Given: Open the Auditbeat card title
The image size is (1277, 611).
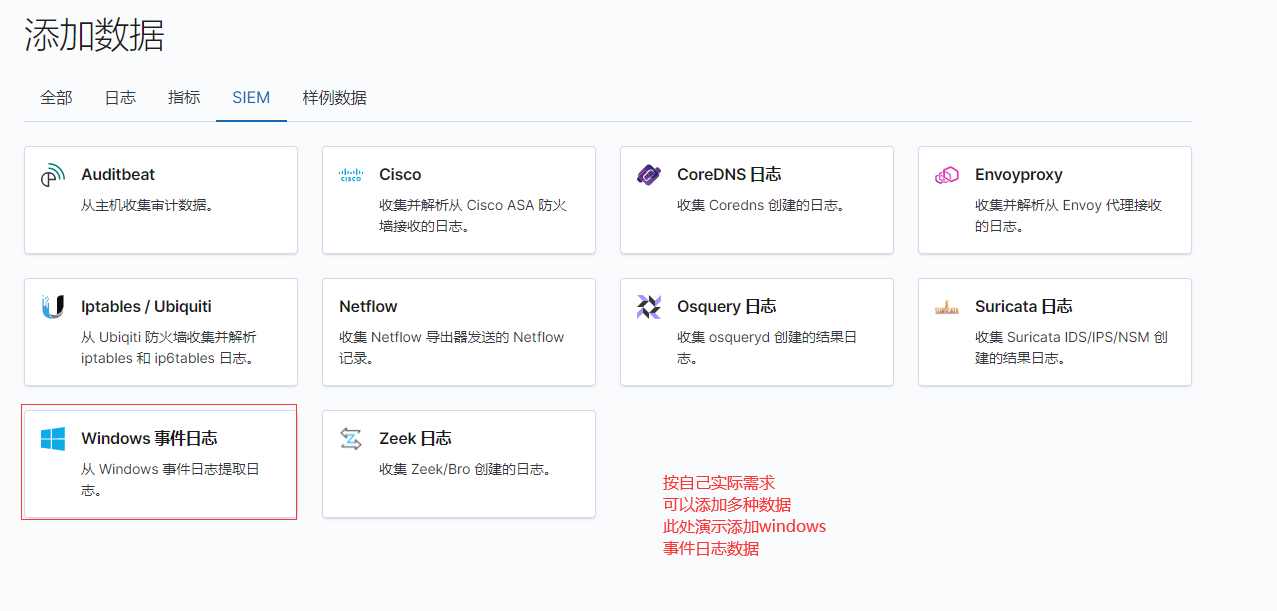Looking at the screenshot, I should coord(118,175).
